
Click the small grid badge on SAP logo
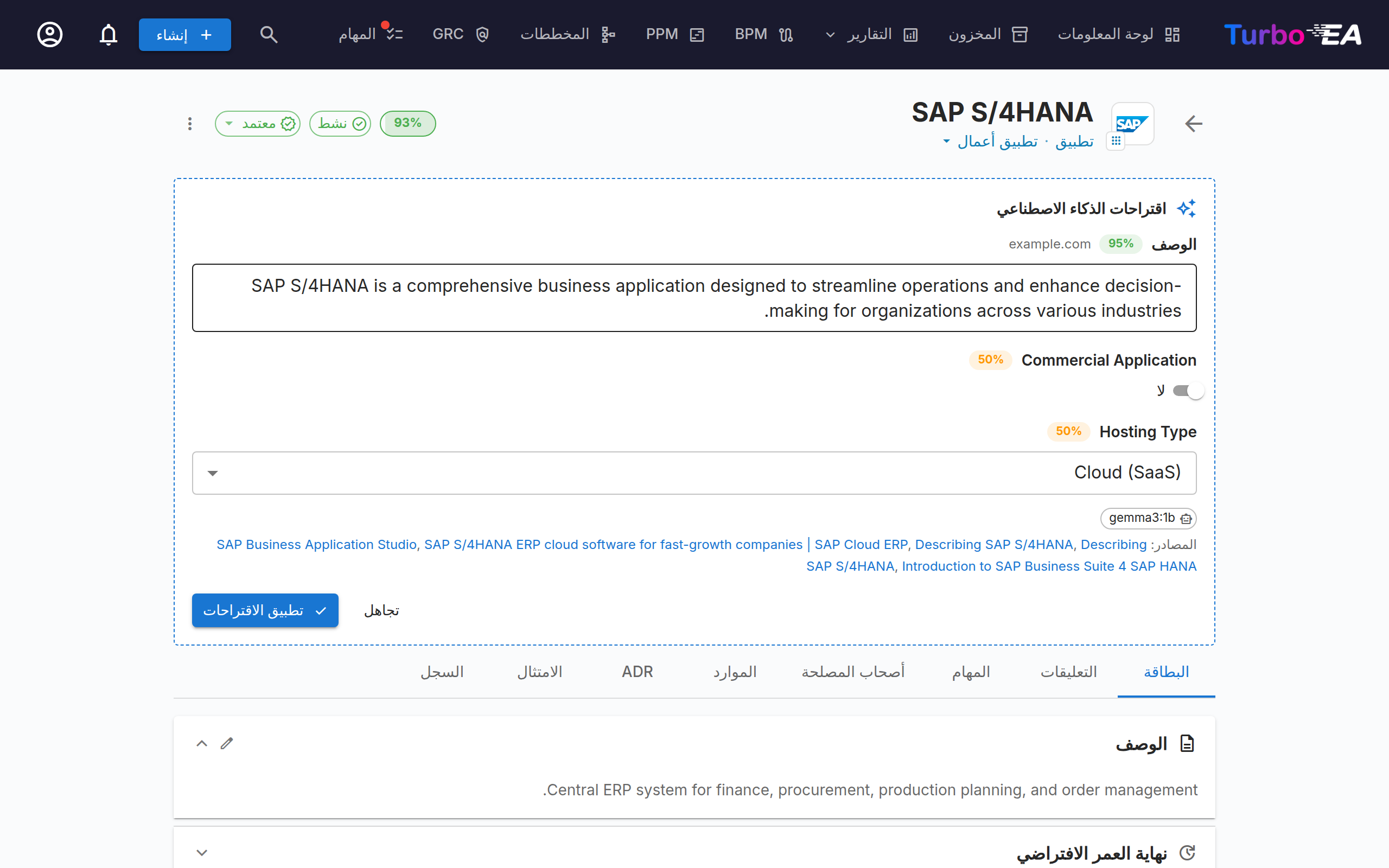[x=1116, y=141]
